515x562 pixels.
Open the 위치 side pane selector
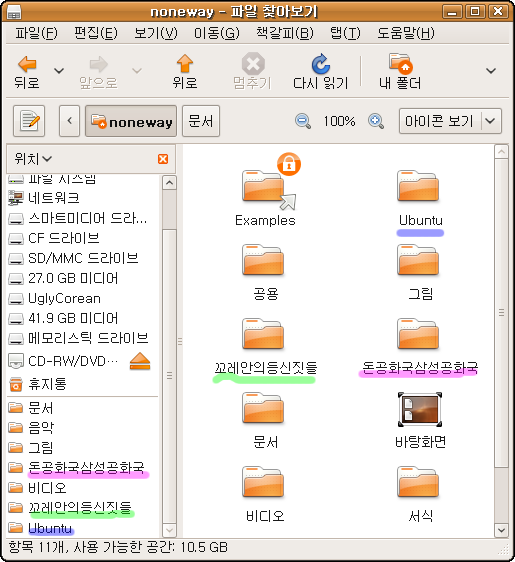pyautogui.click(x=33, y=158)
